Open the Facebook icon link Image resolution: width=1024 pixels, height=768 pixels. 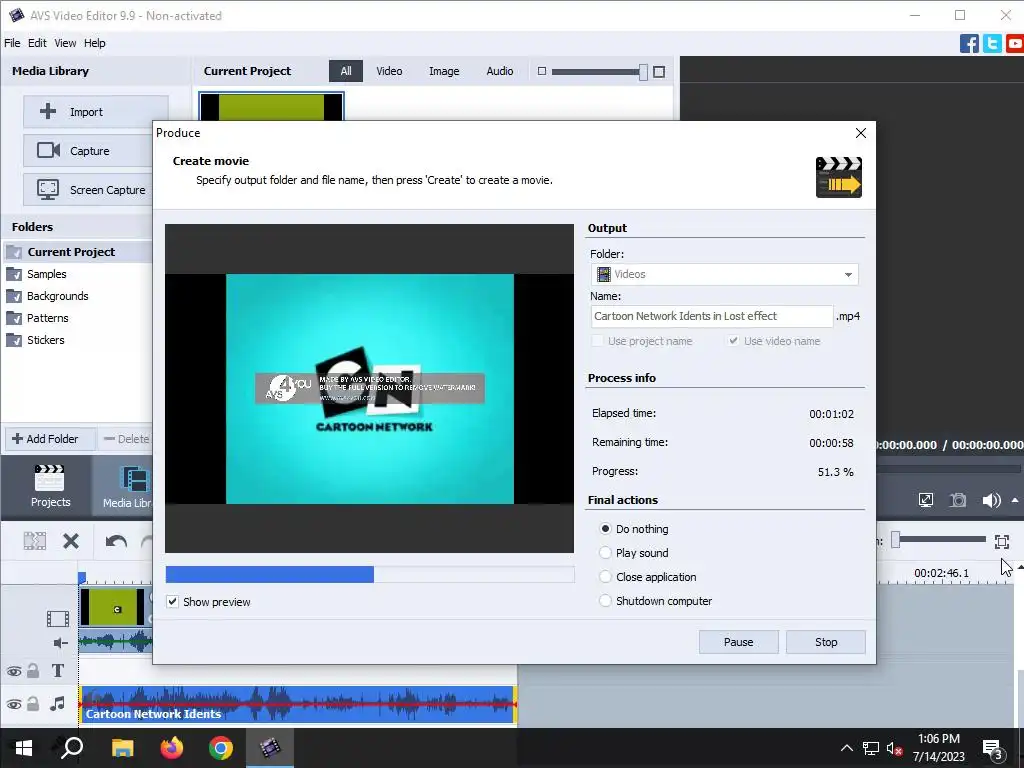tap(969, 44)
